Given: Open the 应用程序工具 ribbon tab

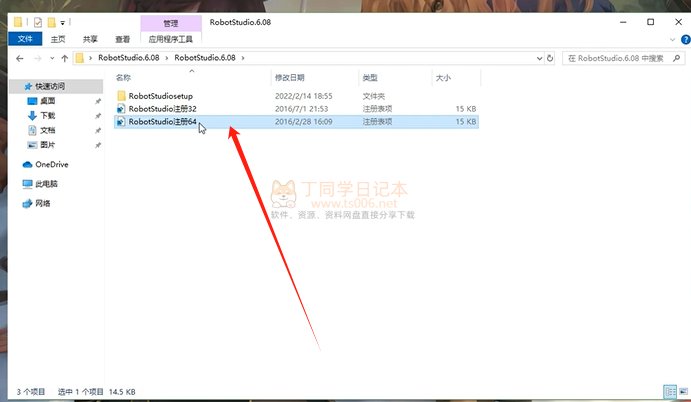Looking at the screenshot, I should pyautogui.click(x=171, y=39).
